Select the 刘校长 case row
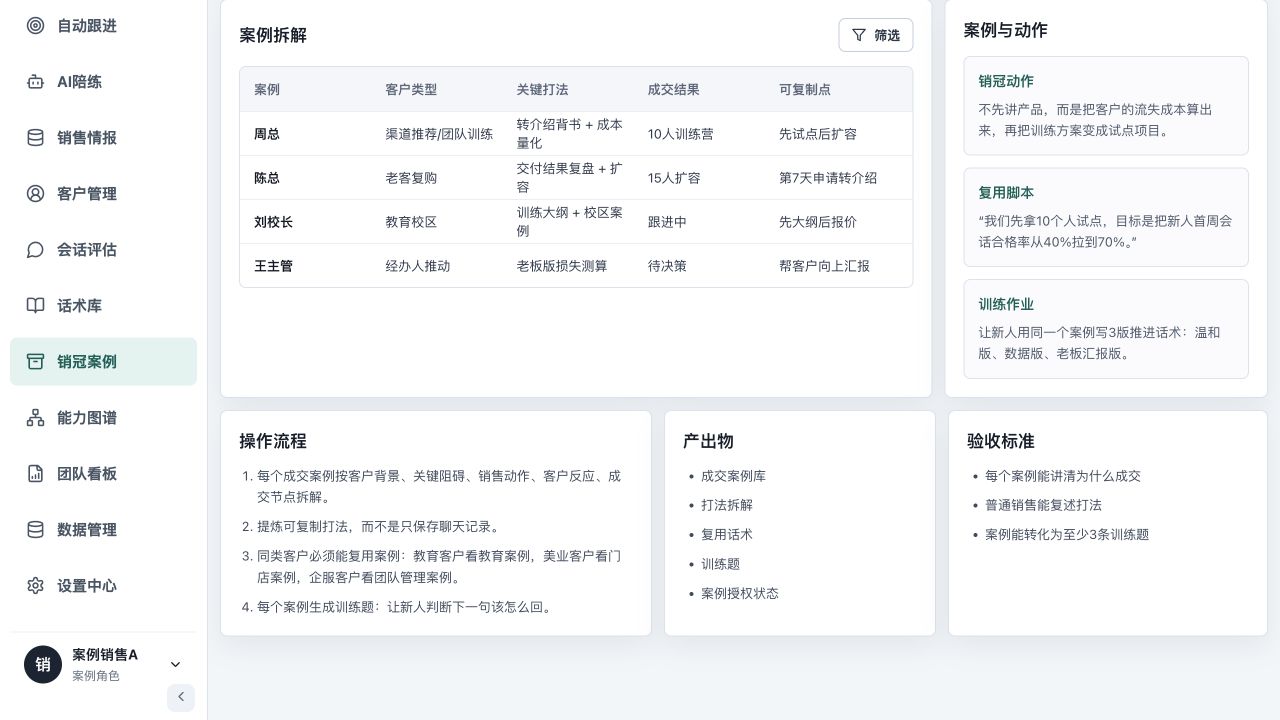1280x720 pixels. point(576,222)
